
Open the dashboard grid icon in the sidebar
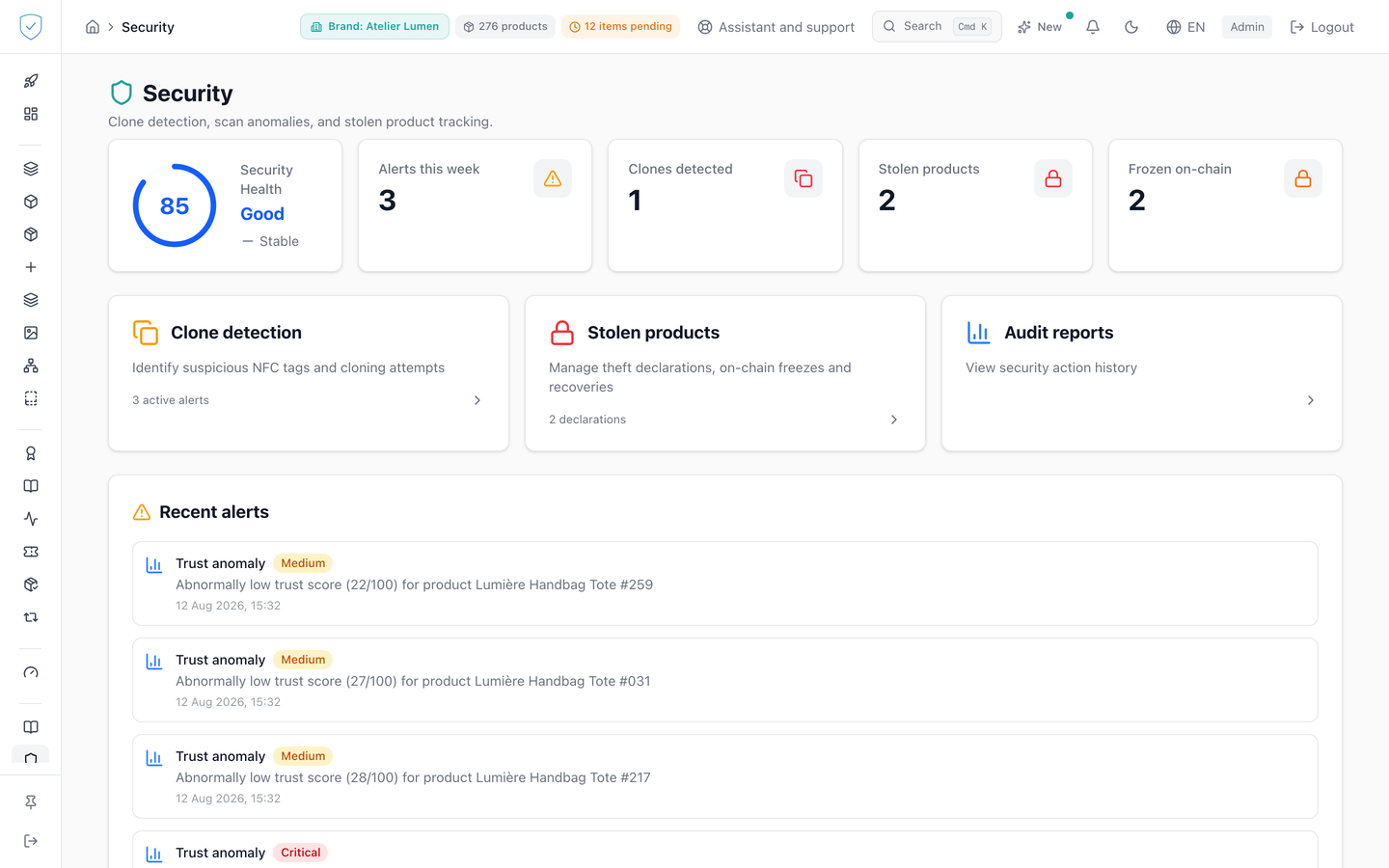(x=31, y=114)
